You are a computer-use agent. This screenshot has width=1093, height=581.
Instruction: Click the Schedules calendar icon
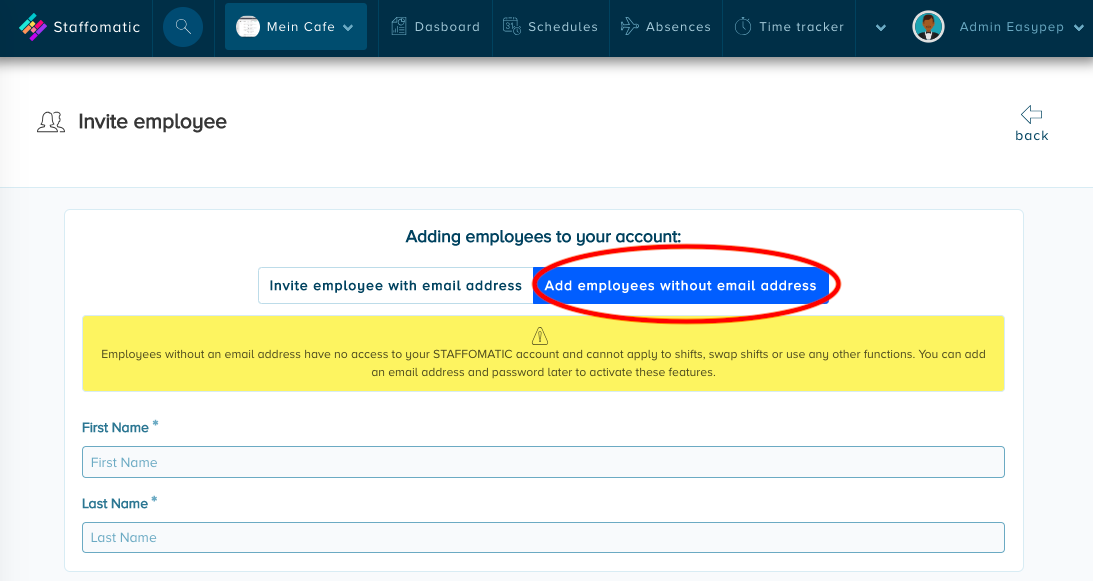click(512, 27)
